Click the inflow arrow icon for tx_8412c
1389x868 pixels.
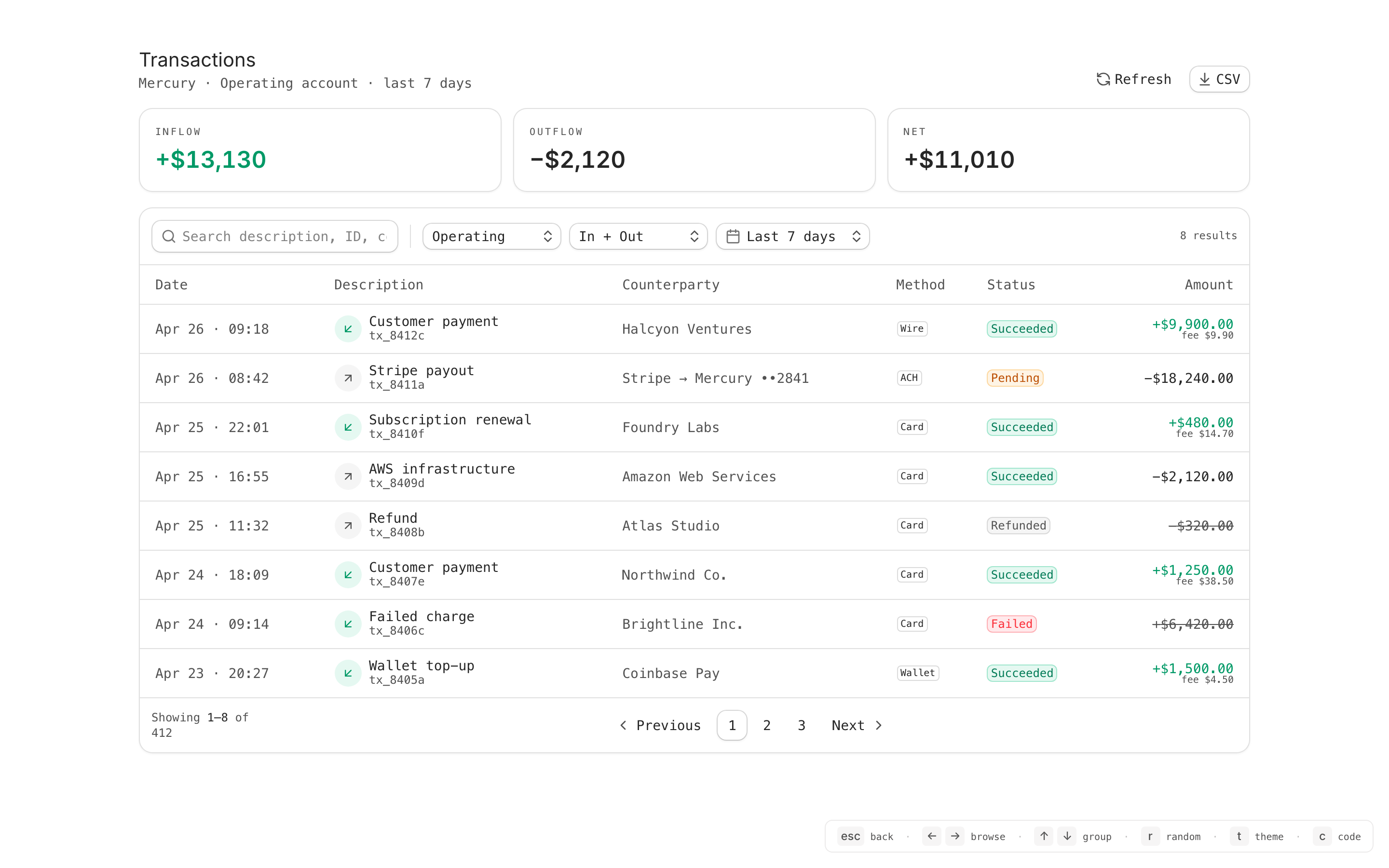click(x=348, y=329)
